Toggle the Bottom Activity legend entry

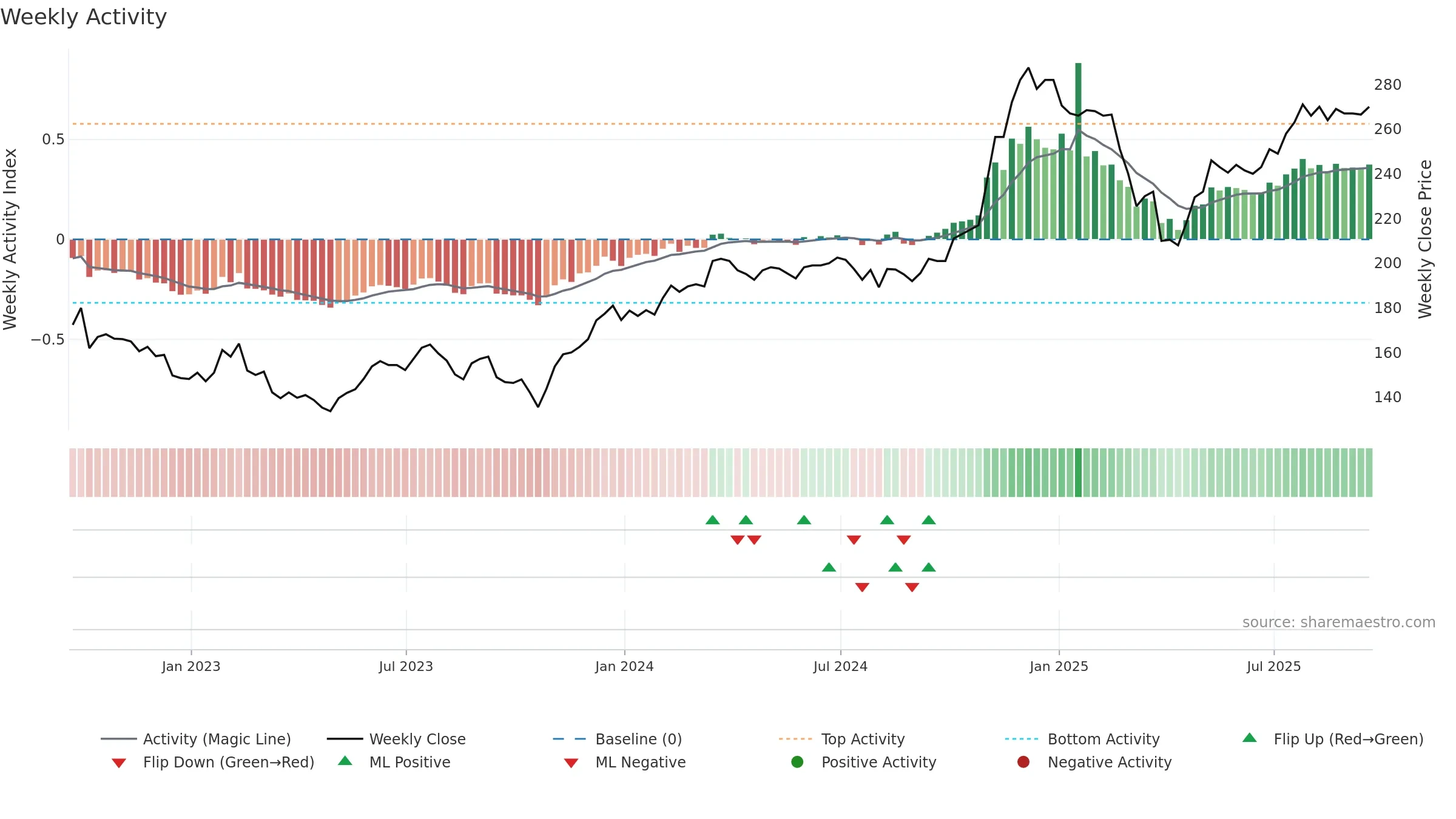coord(1082,739)
